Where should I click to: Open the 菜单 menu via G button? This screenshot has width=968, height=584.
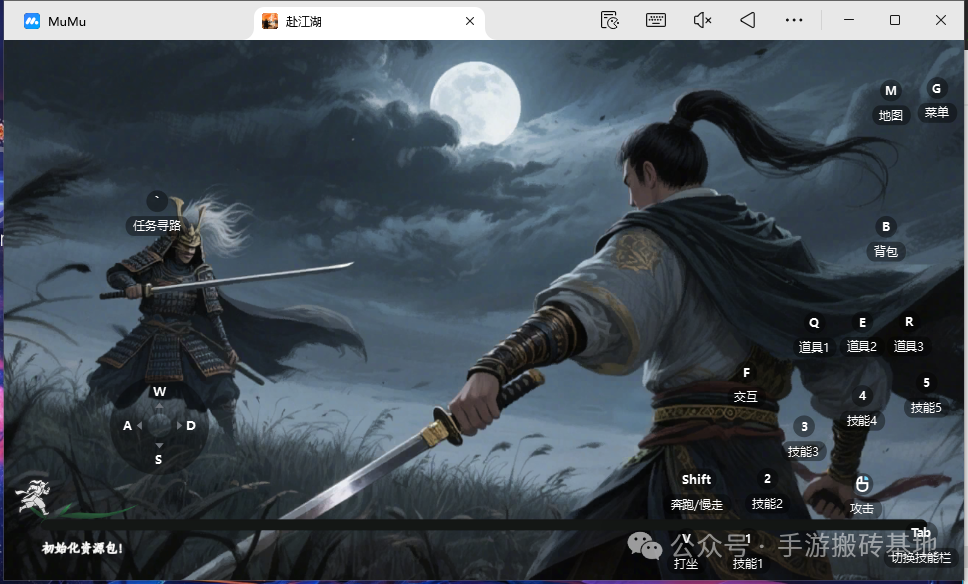pyautogui.click(x=936, y=89)
